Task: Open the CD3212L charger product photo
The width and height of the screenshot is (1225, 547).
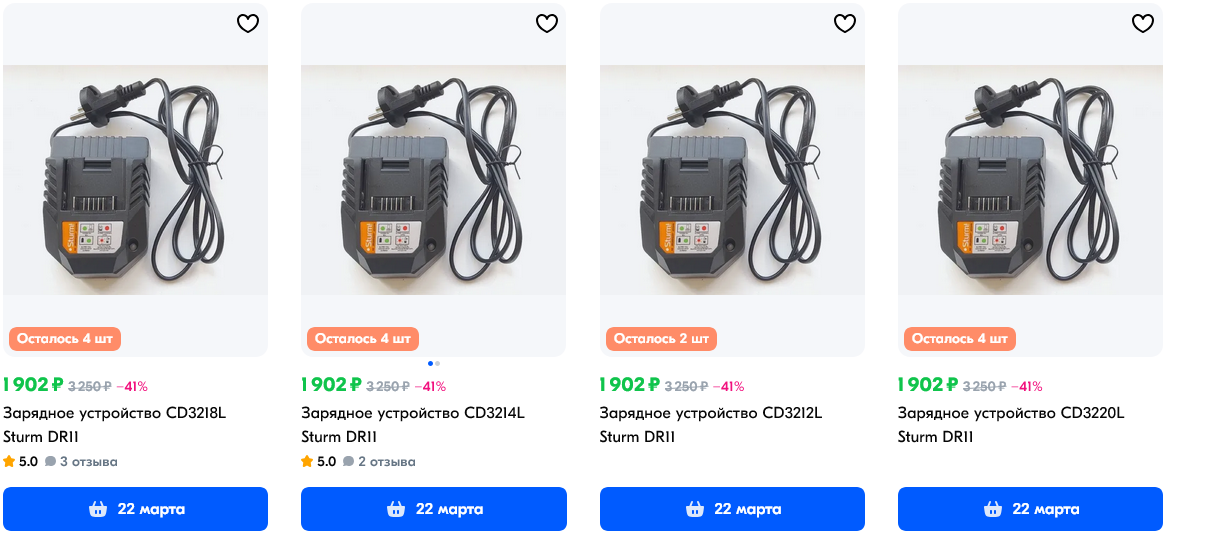Action: 732,180
